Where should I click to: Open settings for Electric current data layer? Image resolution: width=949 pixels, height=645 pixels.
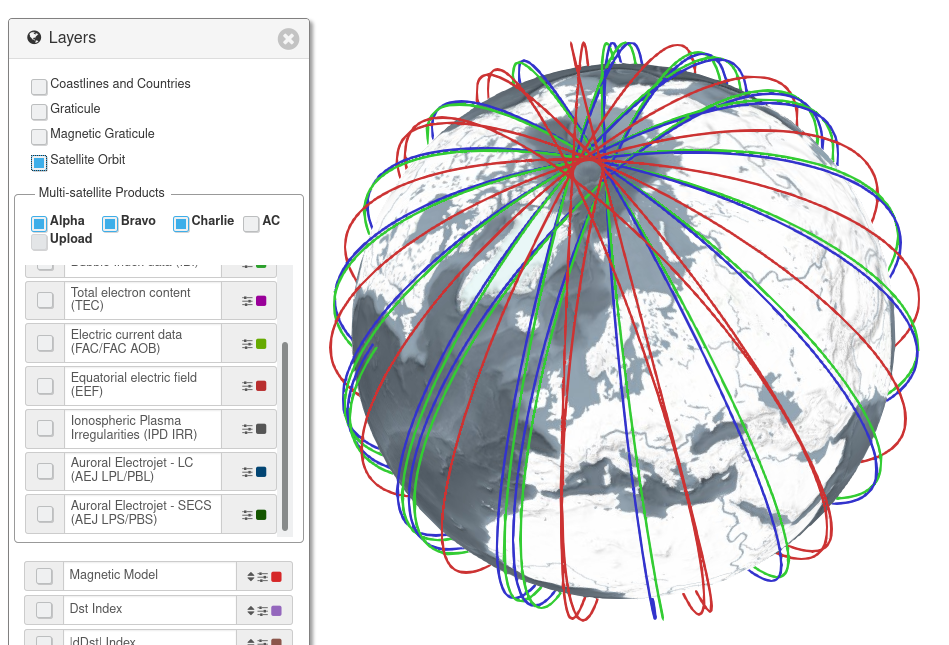point(249,343)
